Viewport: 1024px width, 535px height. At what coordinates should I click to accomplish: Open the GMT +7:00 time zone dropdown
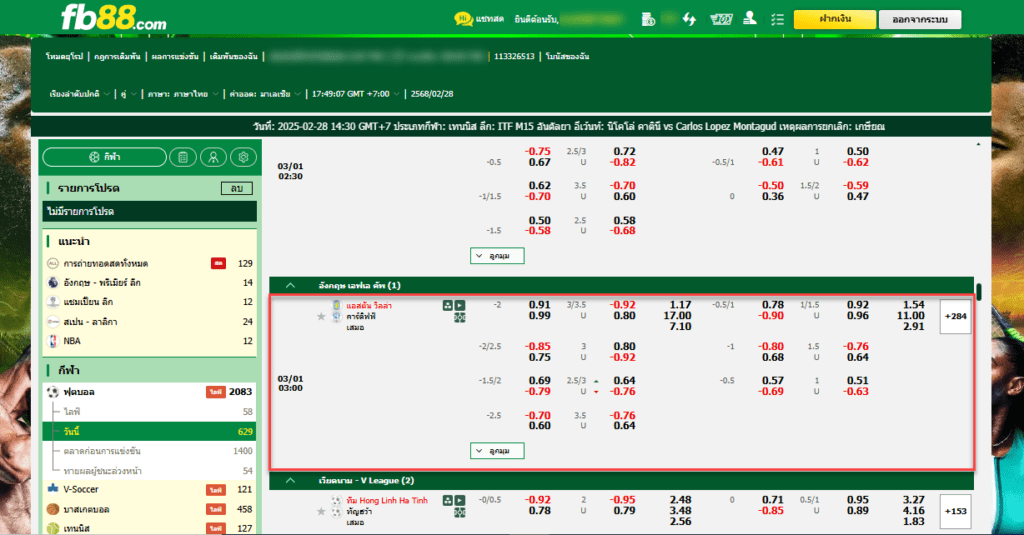pyautogui.click(x=355, y=94)
